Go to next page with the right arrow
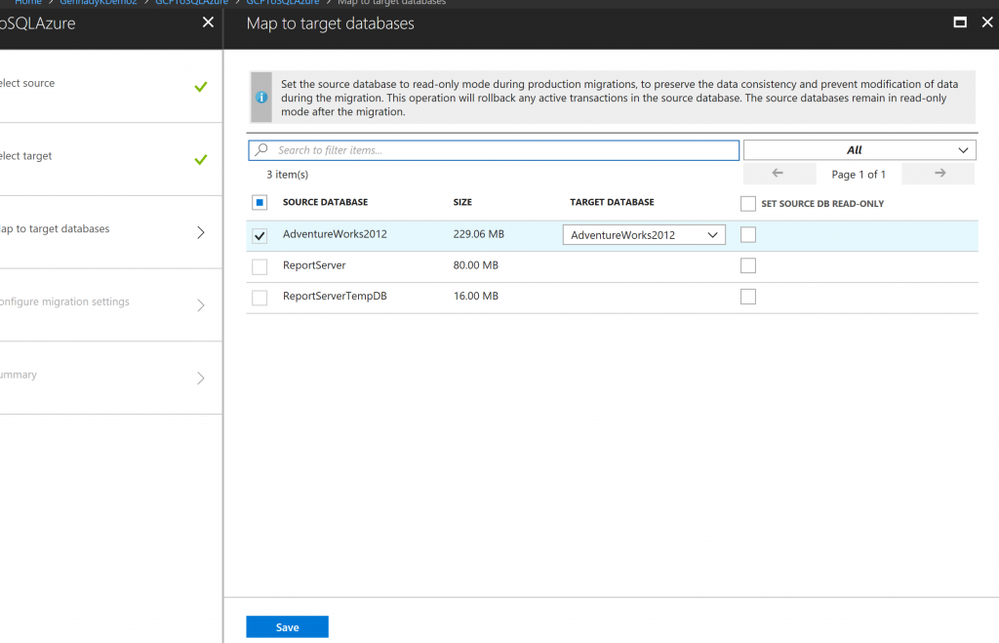The height and width of the screenshot is (643, 999). click(x=939, y=173)
